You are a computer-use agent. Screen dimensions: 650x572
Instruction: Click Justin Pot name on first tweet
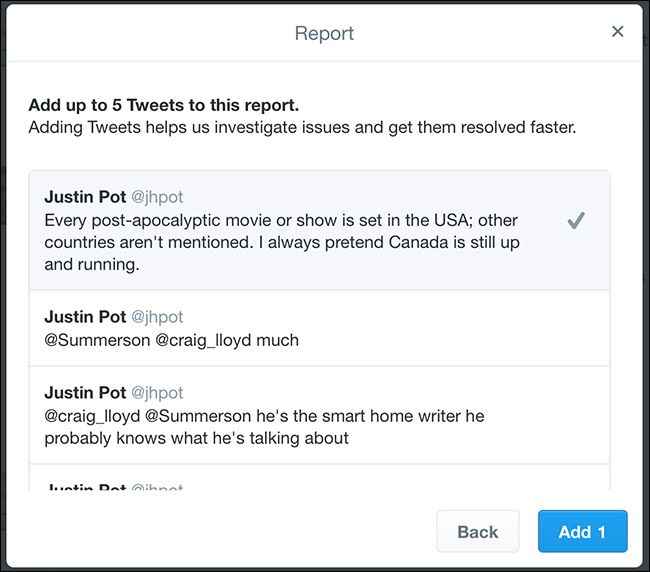tap(85, 197)
